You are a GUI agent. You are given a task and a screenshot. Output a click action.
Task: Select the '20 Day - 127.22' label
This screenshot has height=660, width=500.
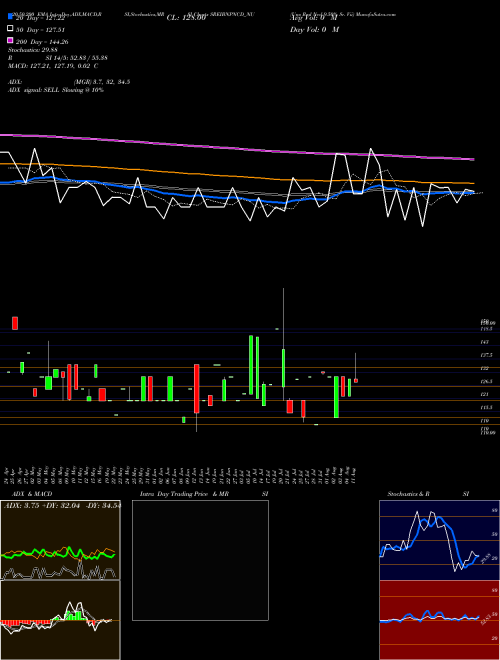[x=40, y=18]
